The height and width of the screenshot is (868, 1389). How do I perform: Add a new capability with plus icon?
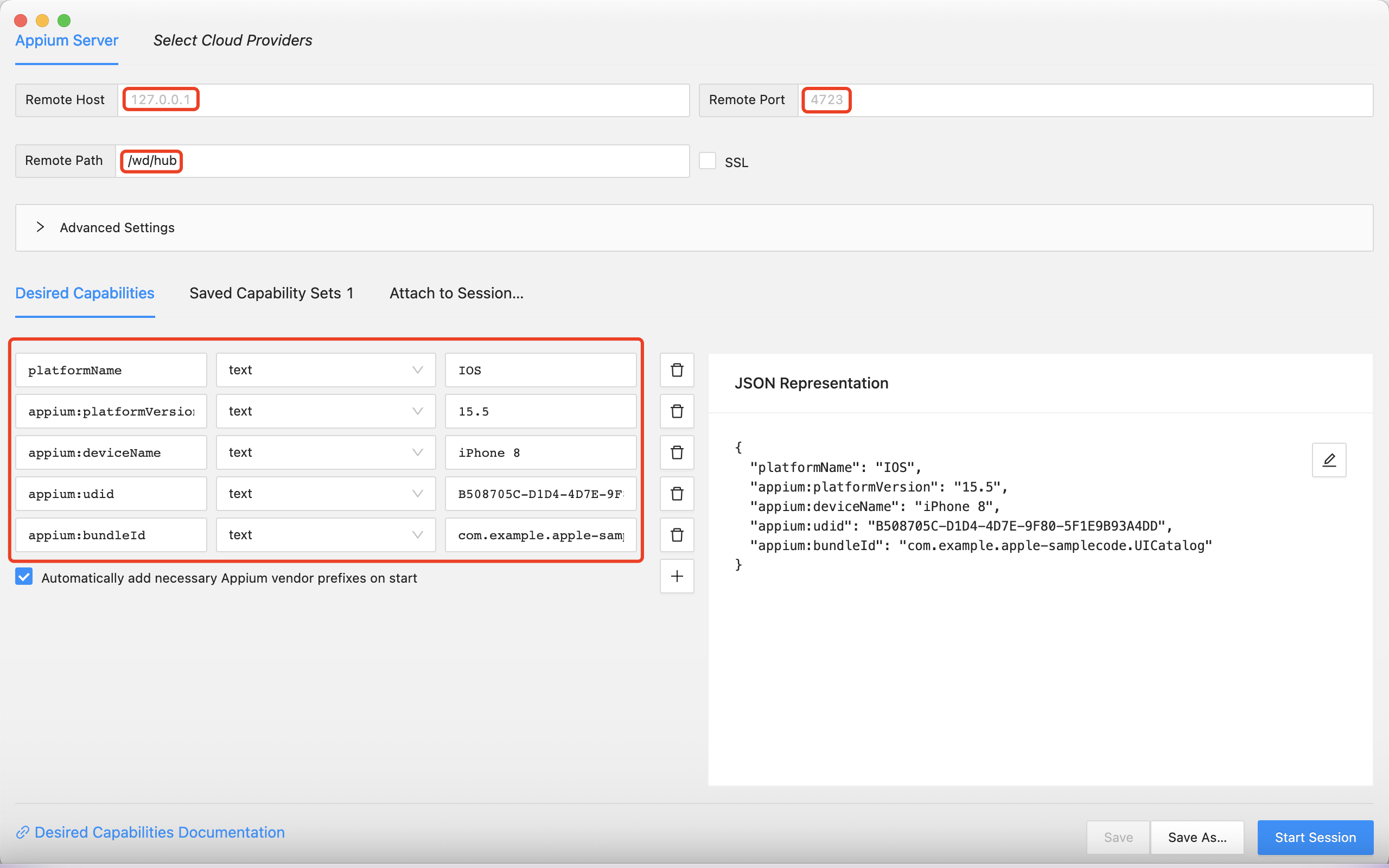click(677, 576)
